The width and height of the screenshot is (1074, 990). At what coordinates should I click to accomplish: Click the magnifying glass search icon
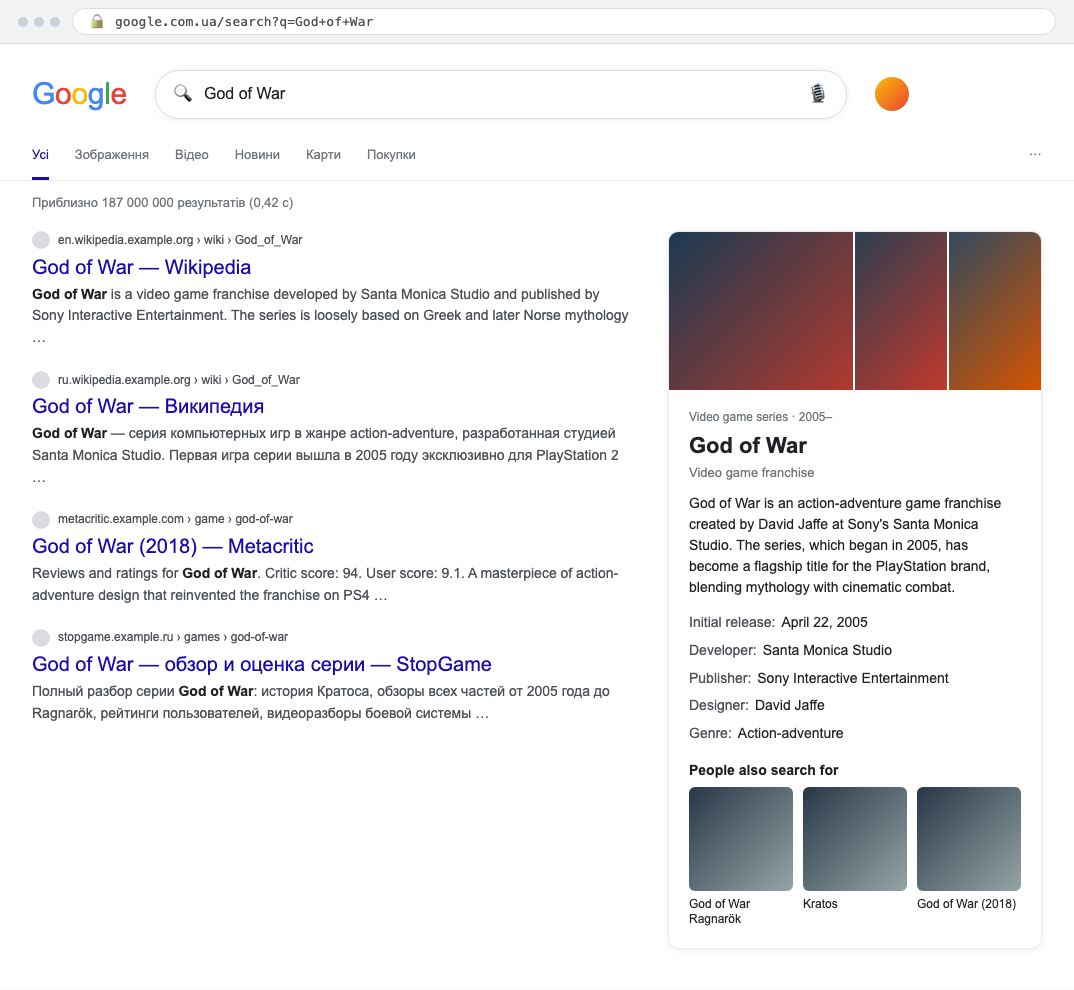click(182, 93)
